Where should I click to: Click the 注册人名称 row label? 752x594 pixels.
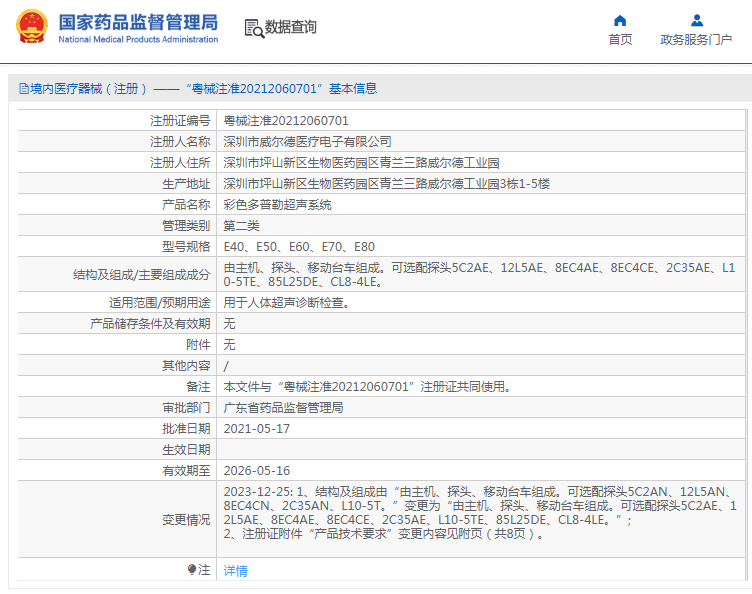pos(180,142)
